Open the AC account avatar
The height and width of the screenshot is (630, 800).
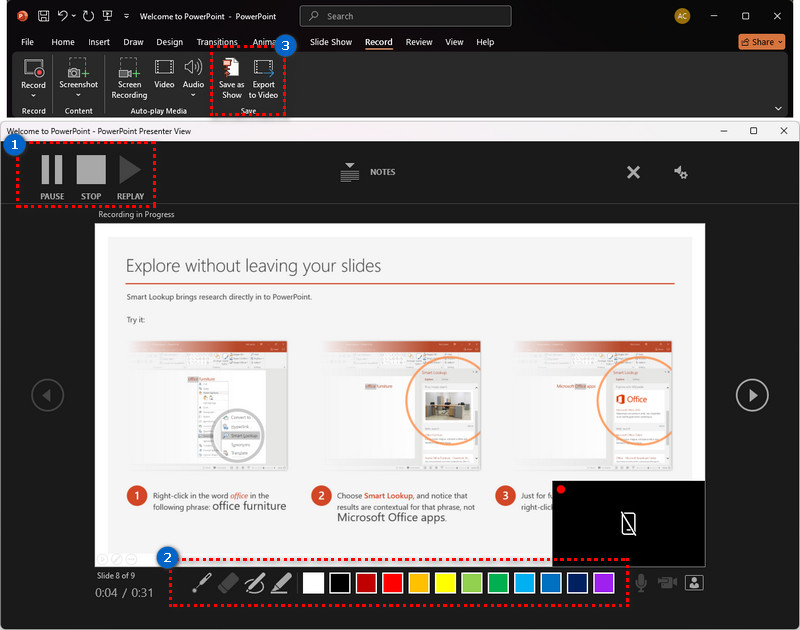point(682,16)
